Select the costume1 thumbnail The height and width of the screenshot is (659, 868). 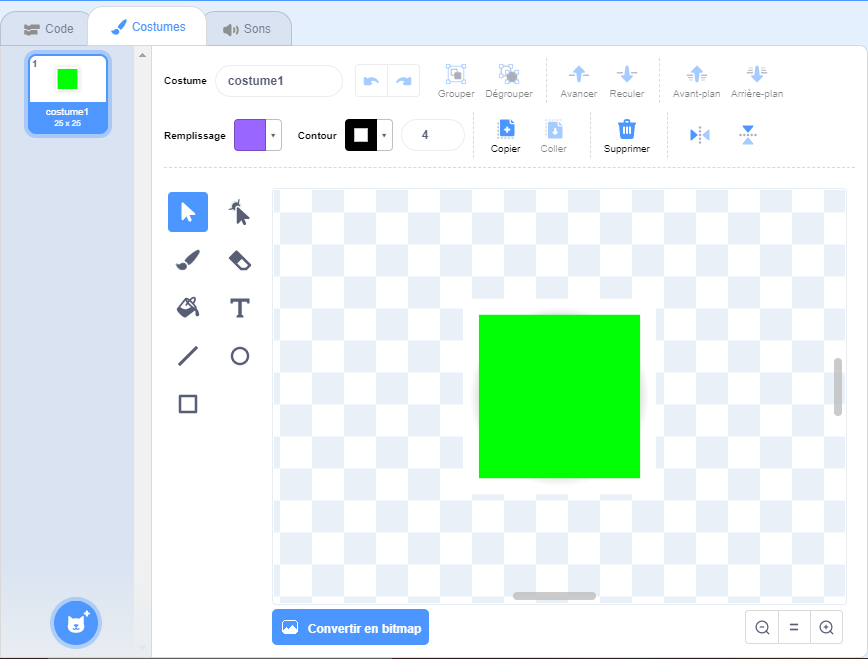(x=67, y=94)
